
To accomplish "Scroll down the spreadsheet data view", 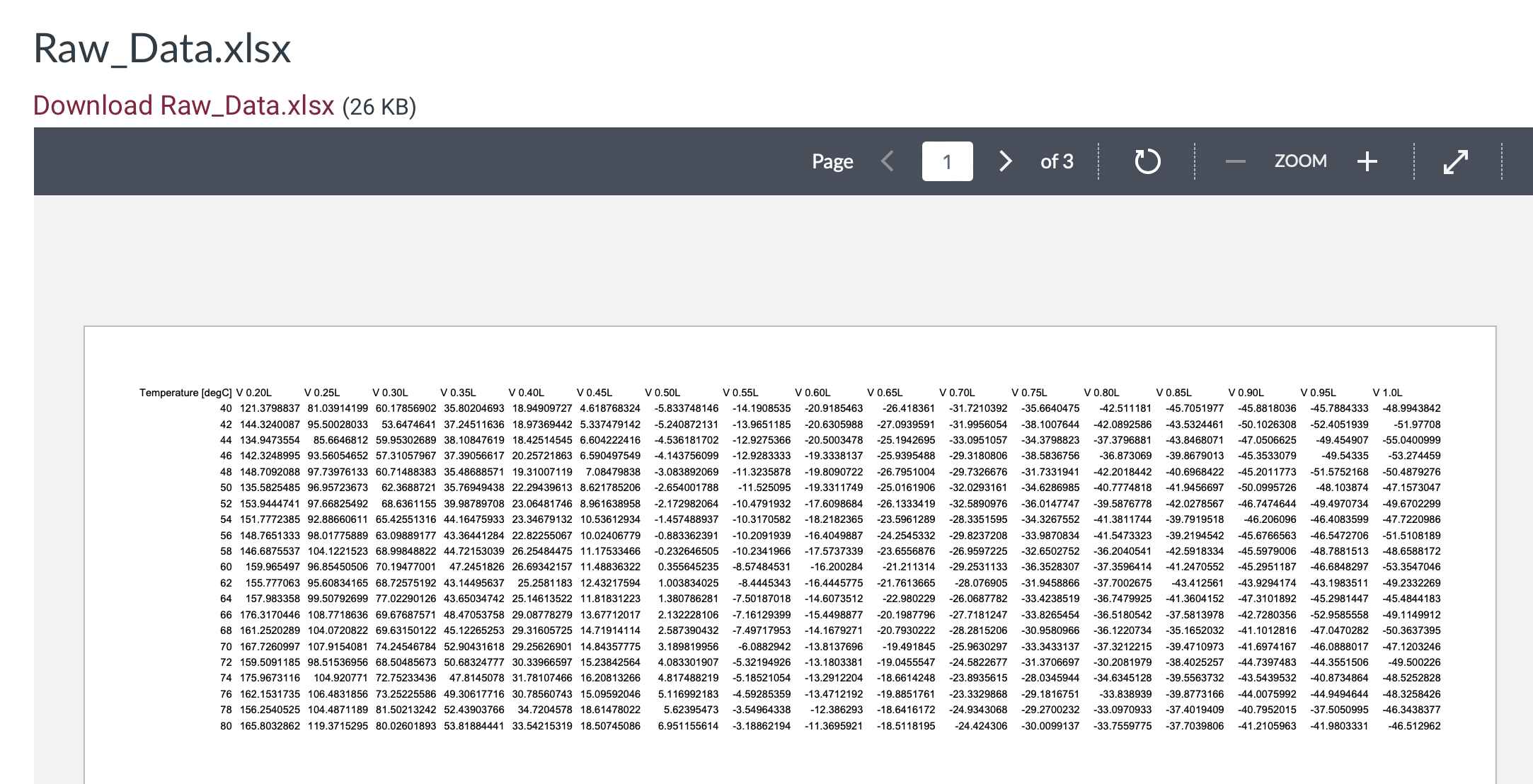I will pos(1001,163).
